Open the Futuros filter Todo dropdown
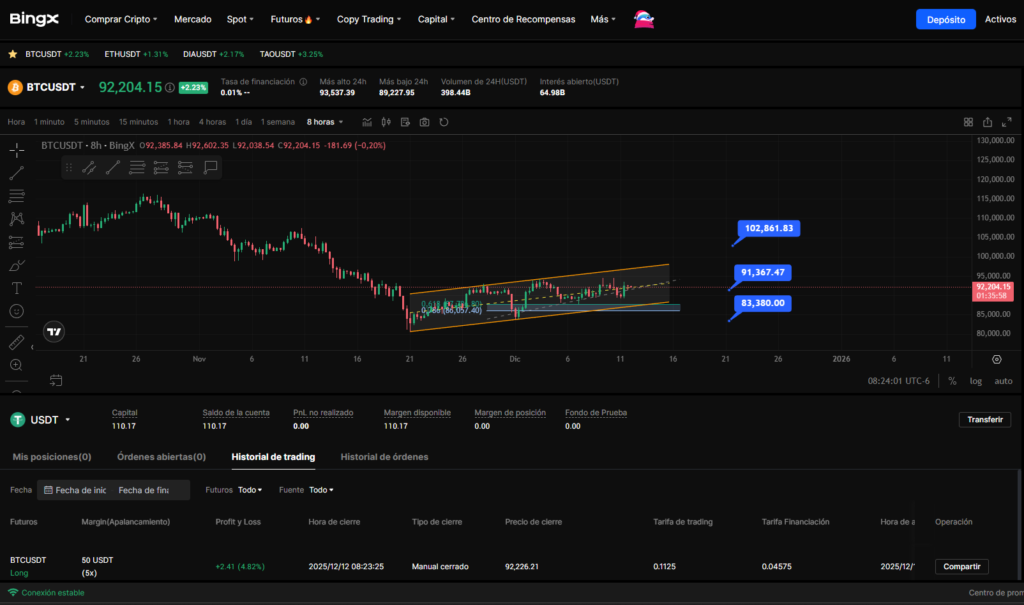The image size is (1024, 605). (250, 490)
